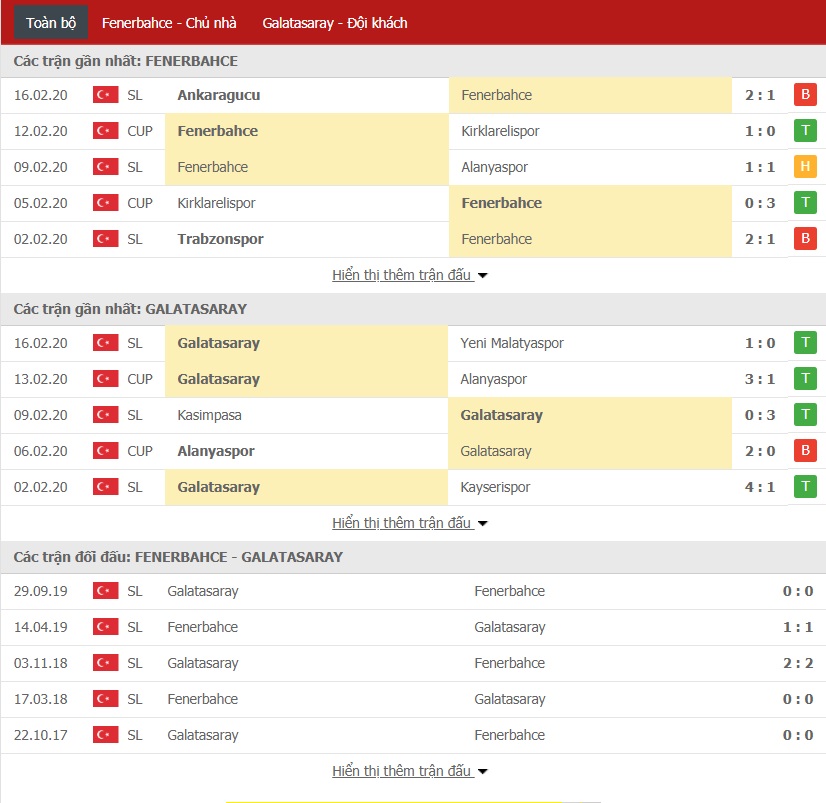This screenshot has width=826, height=803.
Task: Click 2 : 1 score of Ankaragucu match
Action: click(x=760, y=95)
